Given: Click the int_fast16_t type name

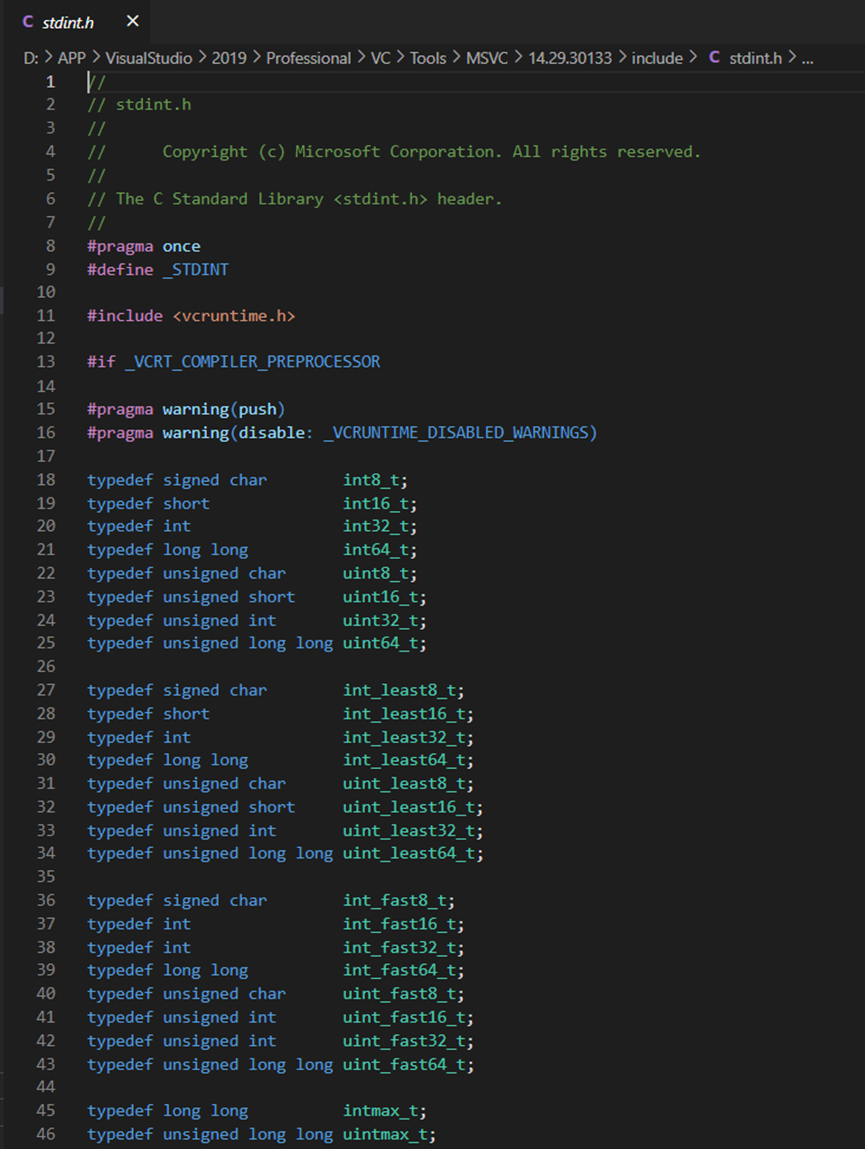Looking at the screenshot, I should 400,924.
